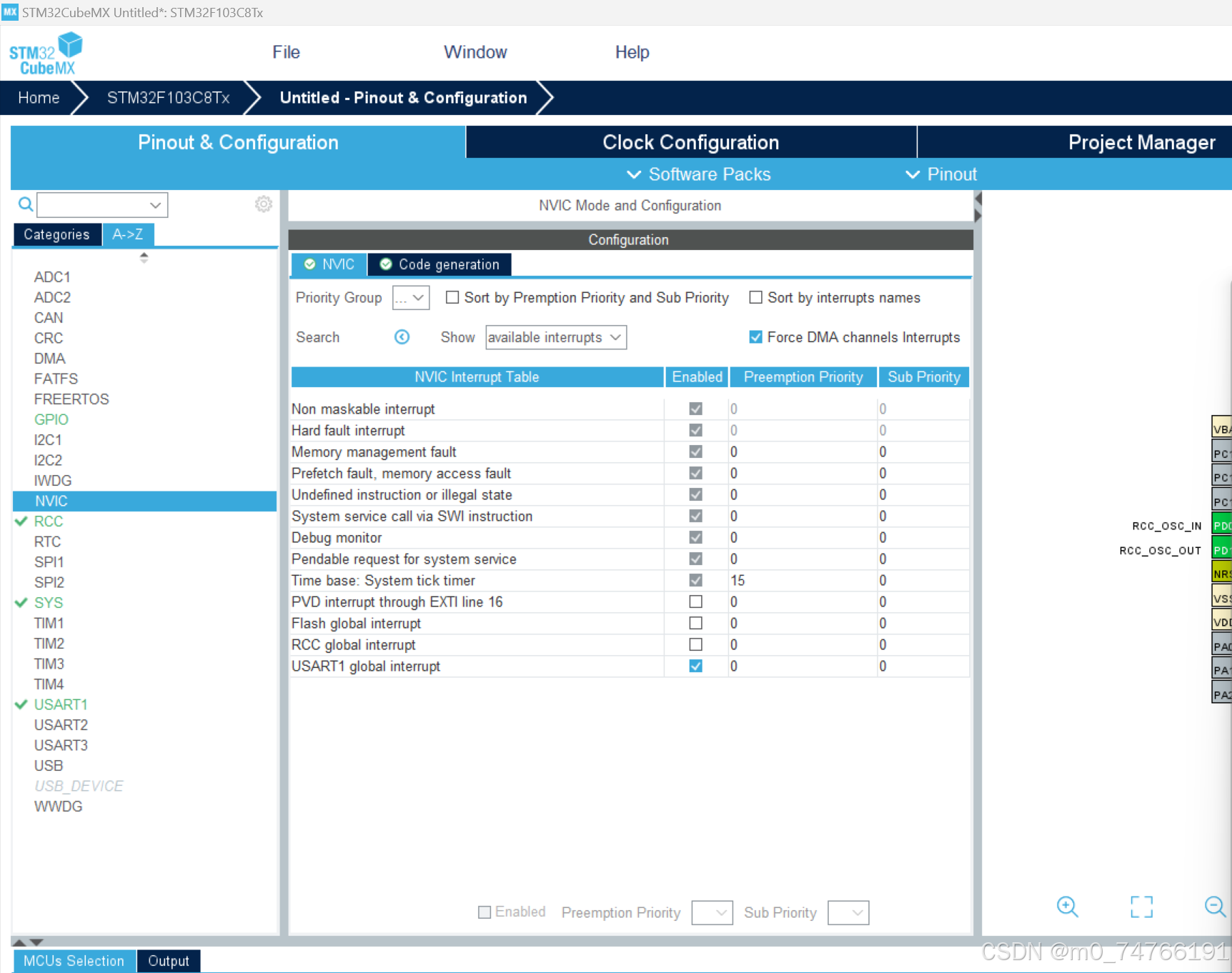This screenshot has height=973, width=1232.
Task: Click the bottom panel collapse arrows
Action: click(29, 942)
